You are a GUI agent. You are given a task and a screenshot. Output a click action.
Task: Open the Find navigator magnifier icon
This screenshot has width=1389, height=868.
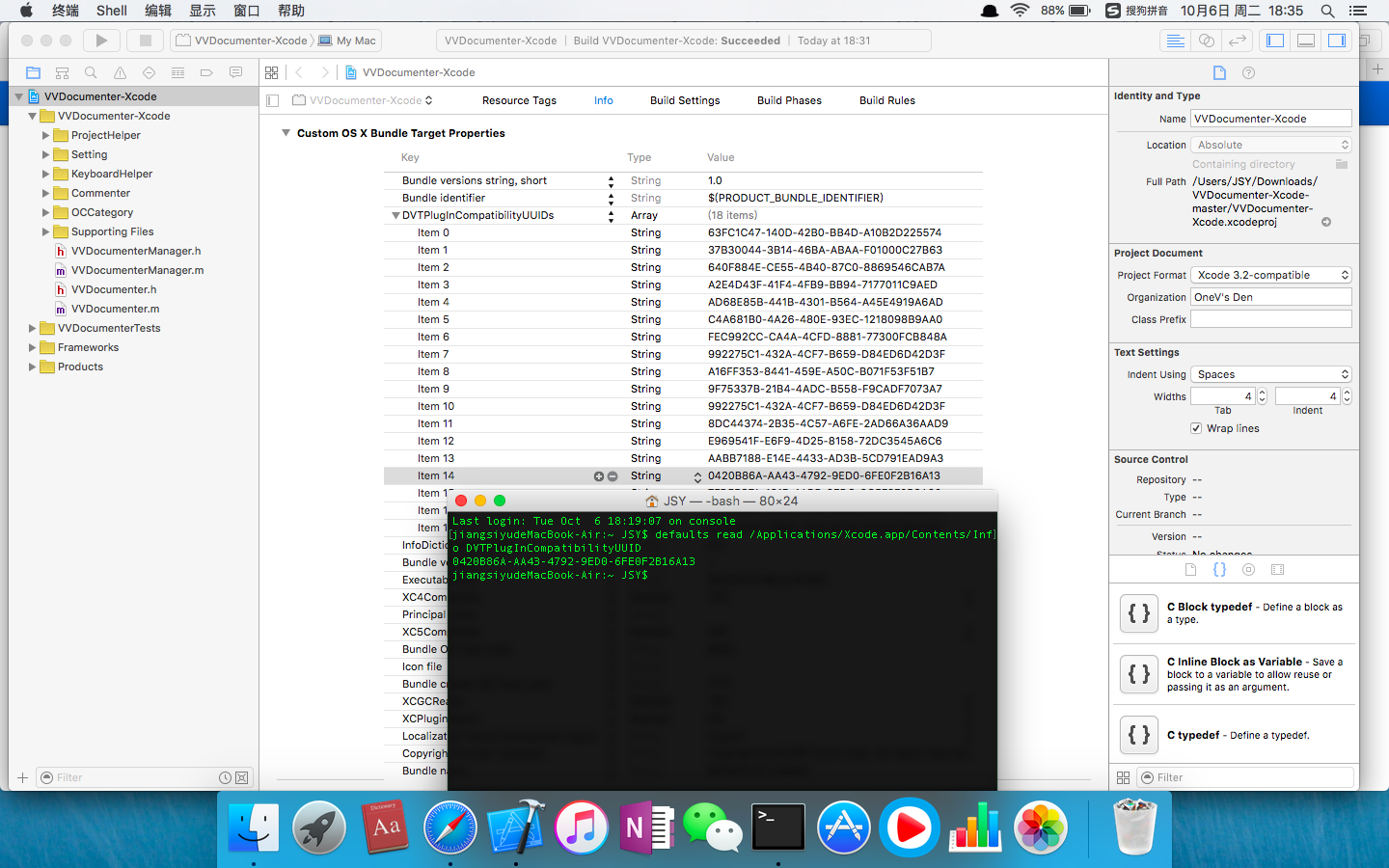(x=91, y=72)
